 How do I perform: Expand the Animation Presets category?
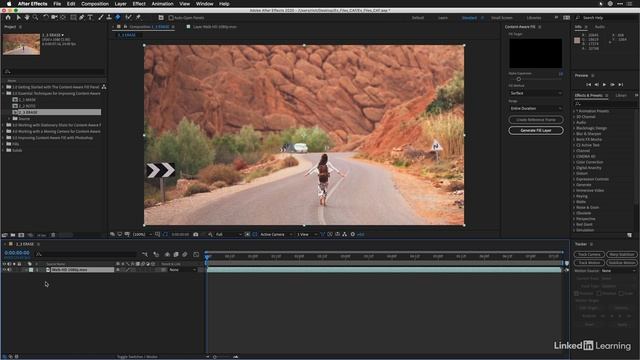[574, 111]
